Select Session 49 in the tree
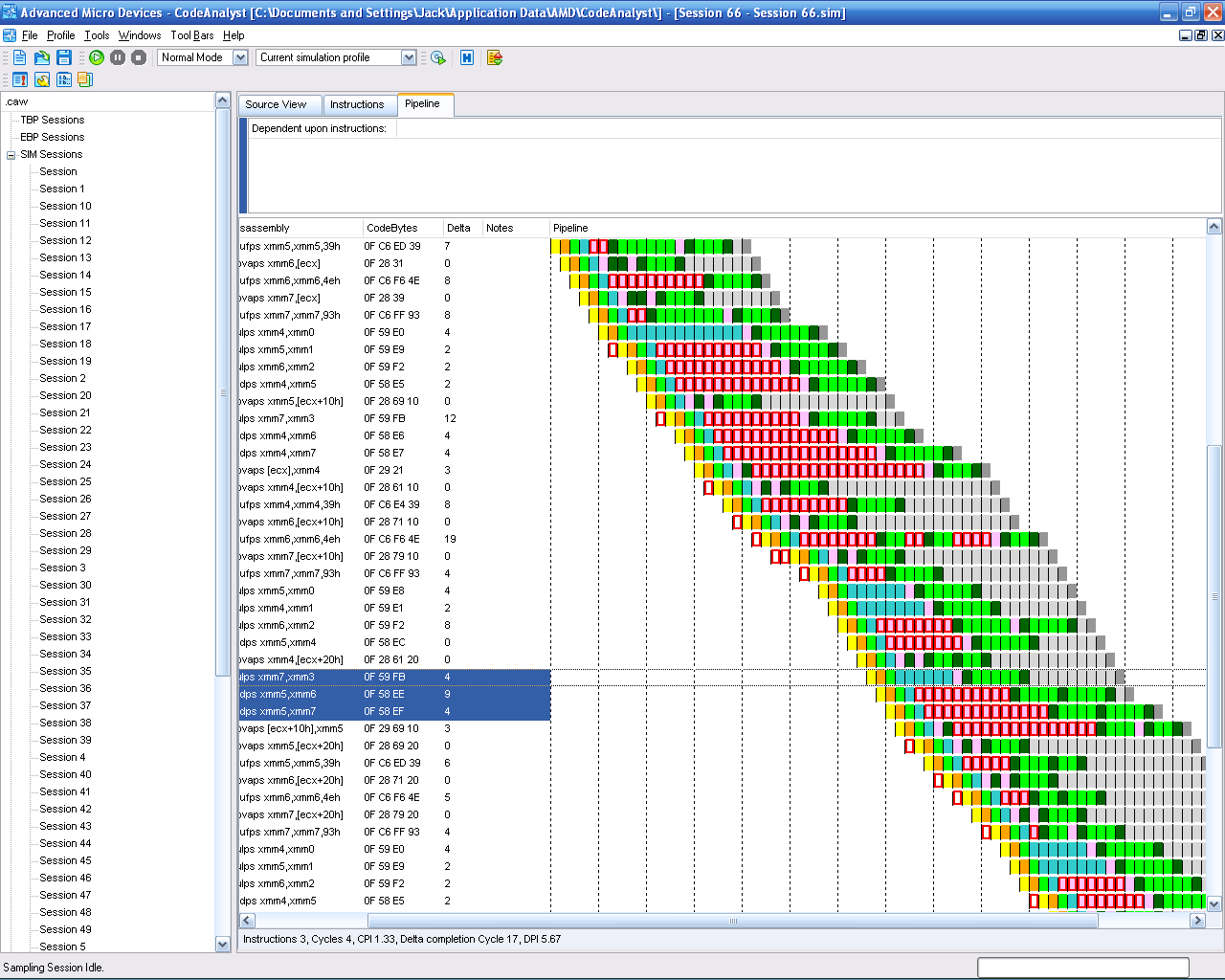The height and width of the screenshot is (980, 1225). point(65,930)
